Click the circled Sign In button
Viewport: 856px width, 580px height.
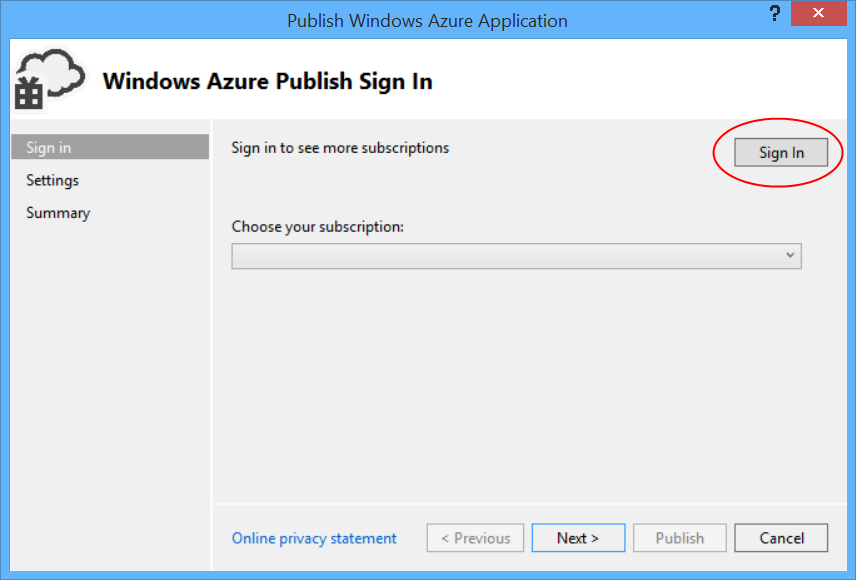[781, 152]
